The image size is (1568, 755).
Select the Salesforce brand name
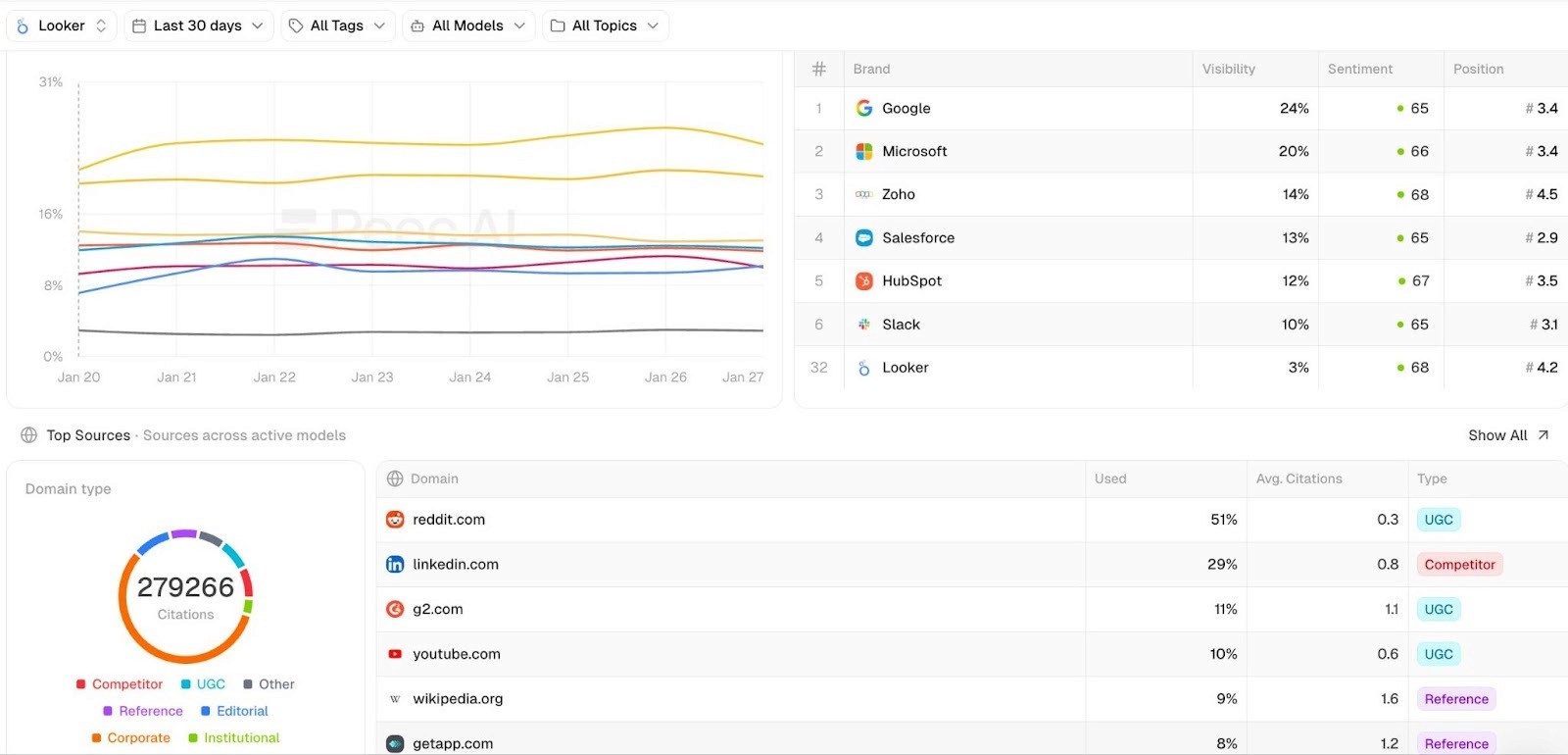pyautogui.click(x=918, y=237)
